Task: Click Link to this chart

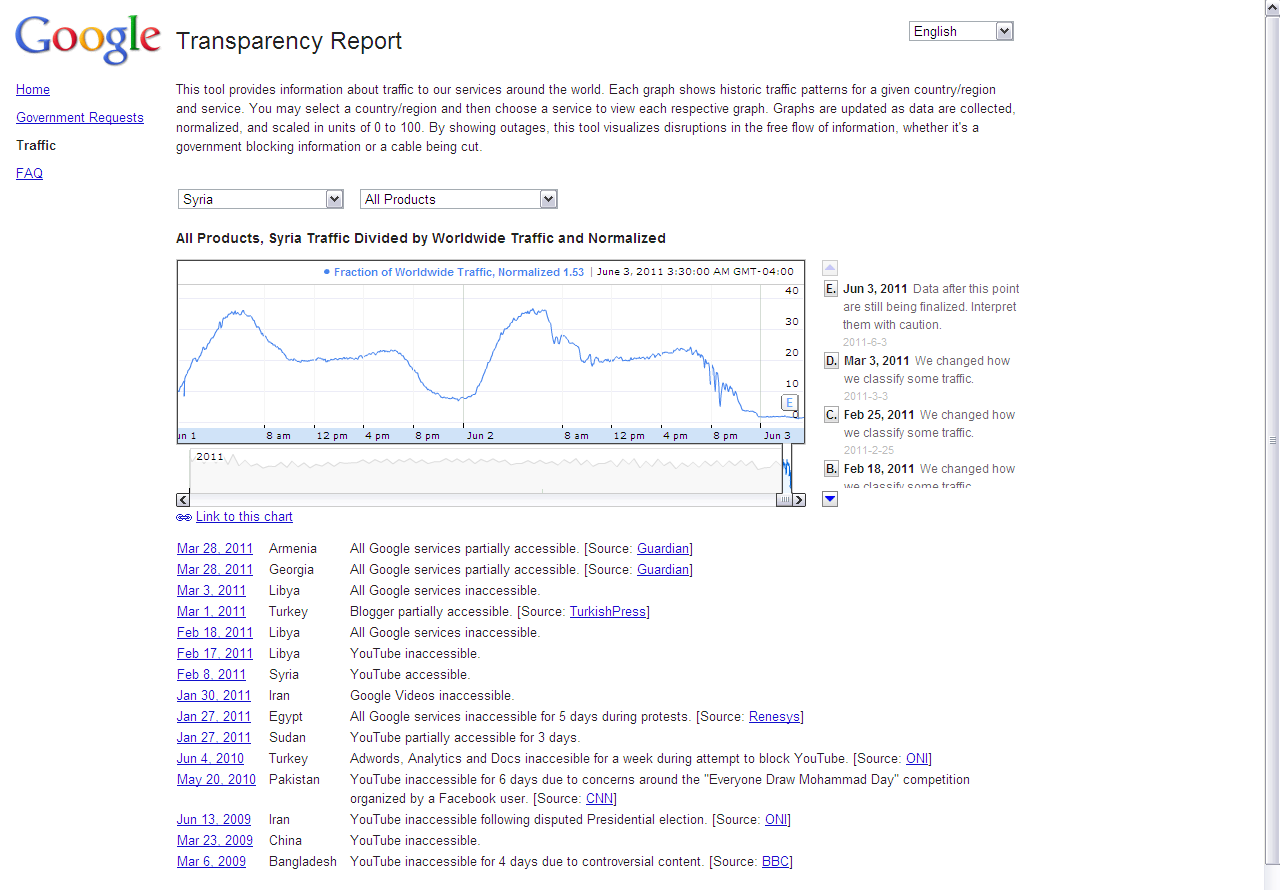Action: point(244,517)
